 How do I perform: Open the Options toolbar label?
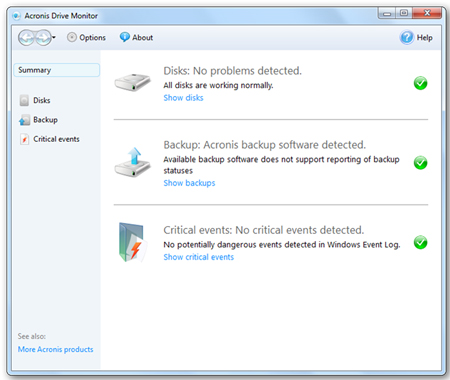pos(92,38)
